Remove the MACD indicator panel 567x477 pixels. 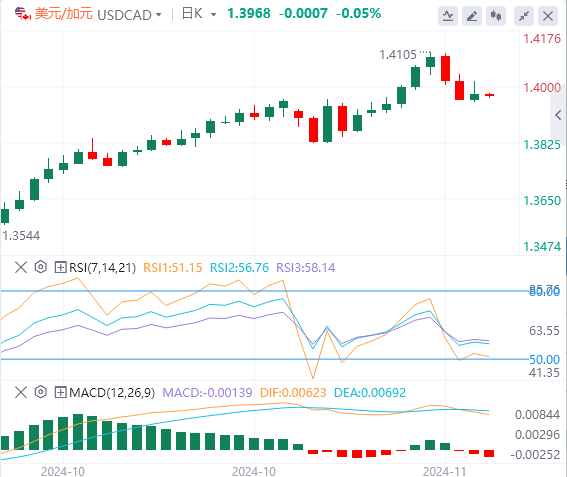point(21,392)
